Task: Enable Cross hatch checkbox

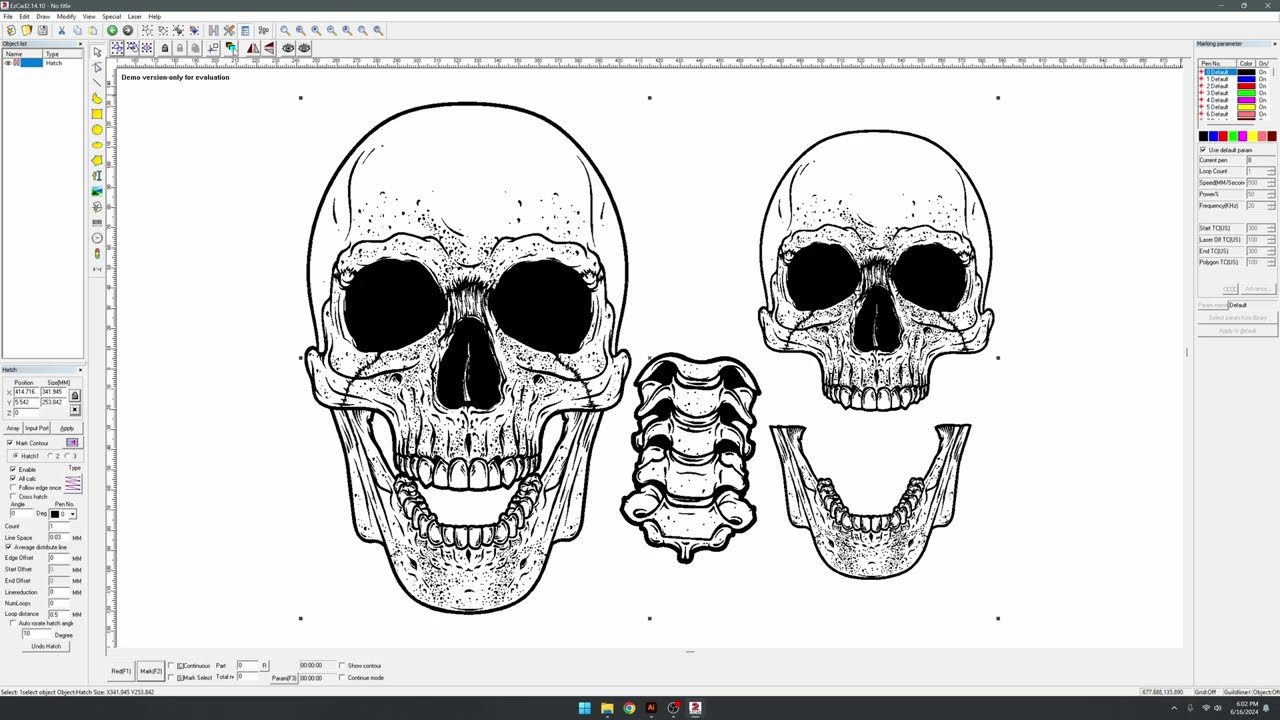Action: 13,496
